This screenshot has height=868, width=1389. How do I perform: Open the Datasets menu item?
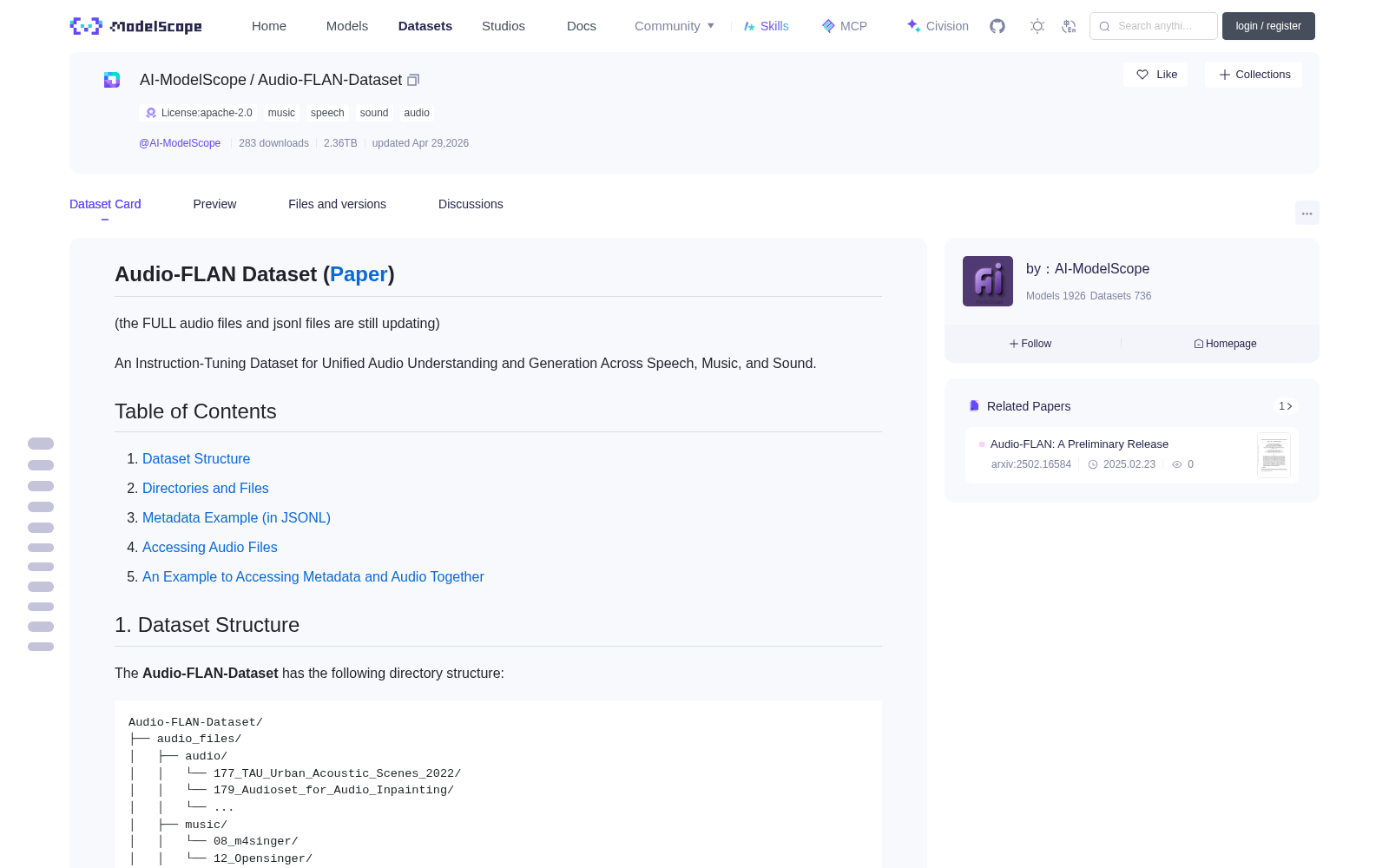click(425, 26)
